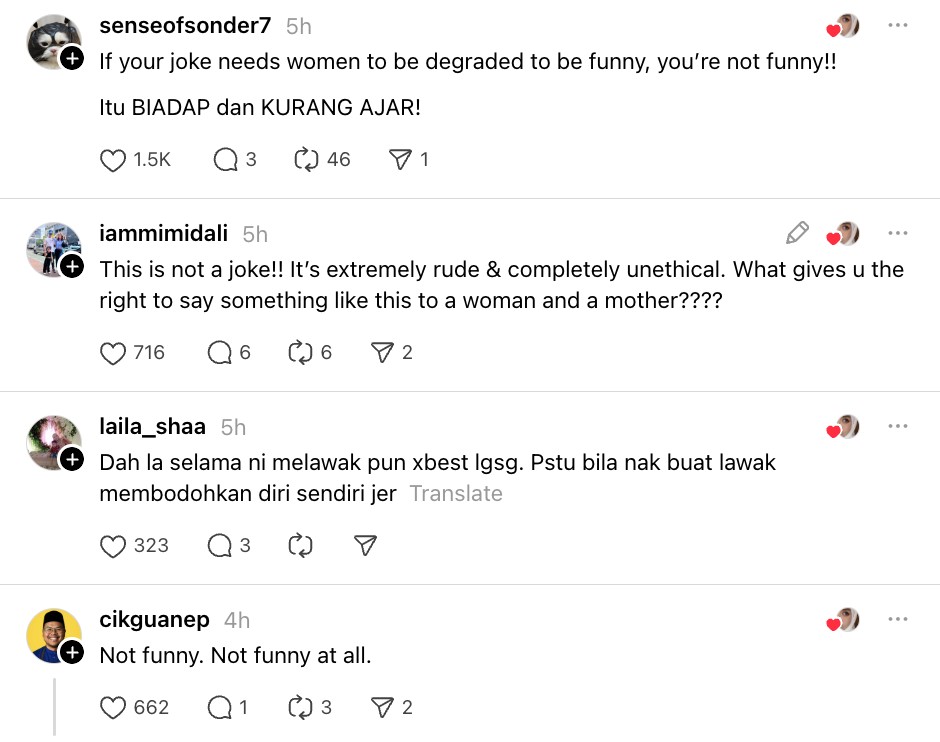Click the pencil edit icon on iammimidali's post
940x742 pixels.
pyautogui.click(x=797, y=234)
